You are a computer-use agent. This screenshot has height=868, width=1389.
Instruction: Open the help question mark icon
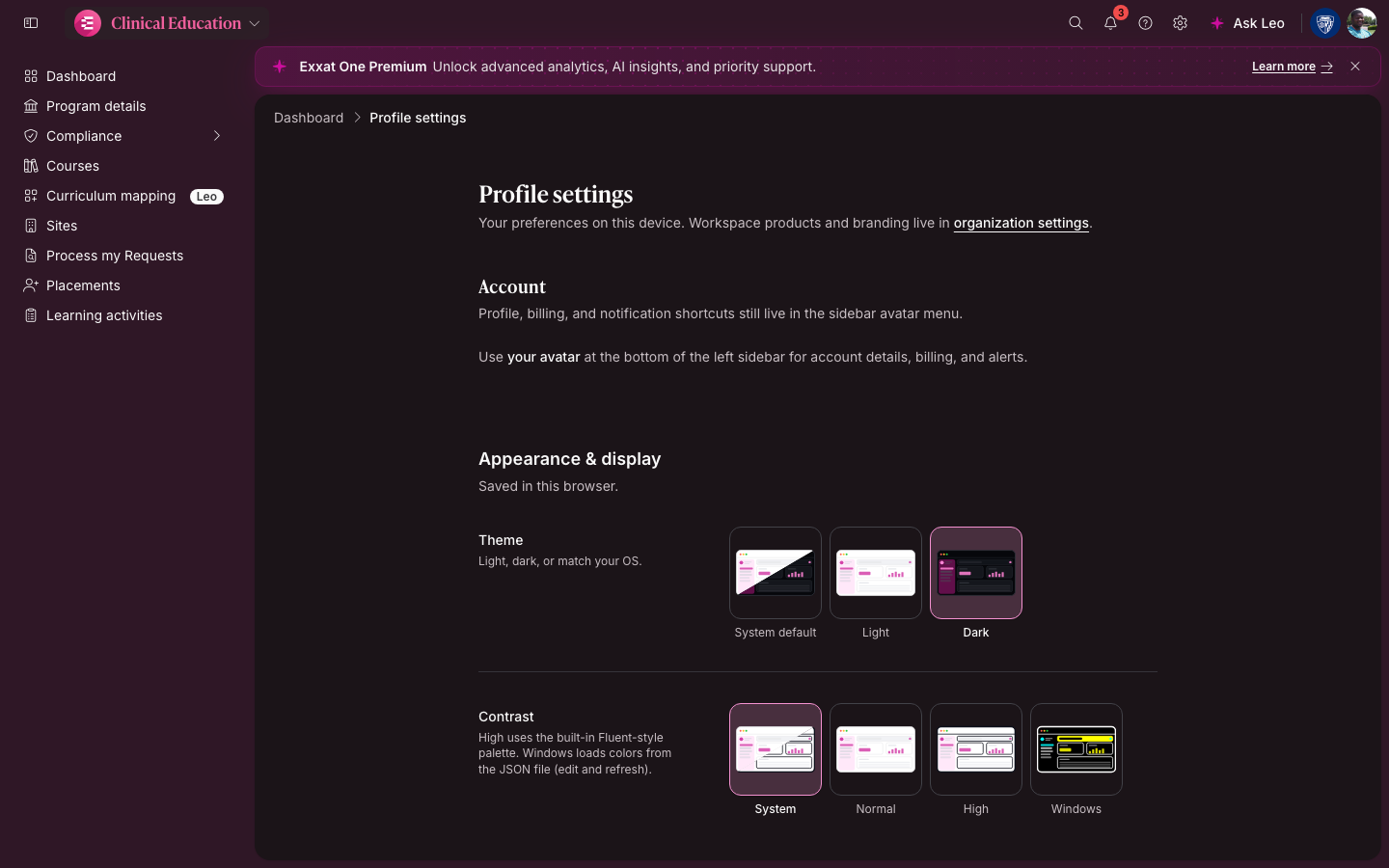point(1145,23)
